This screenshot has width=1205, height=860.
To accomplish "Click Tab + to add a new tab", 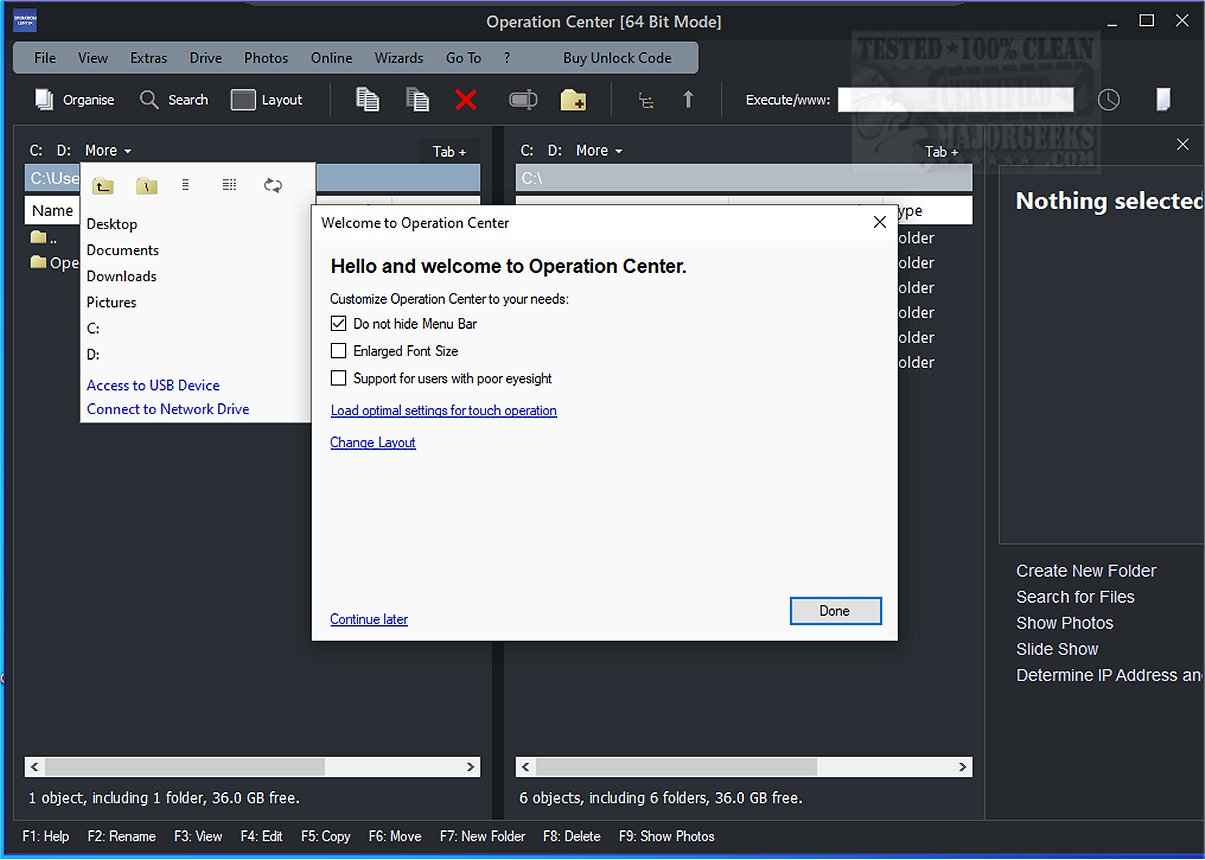I will click(x=450, y=151).
